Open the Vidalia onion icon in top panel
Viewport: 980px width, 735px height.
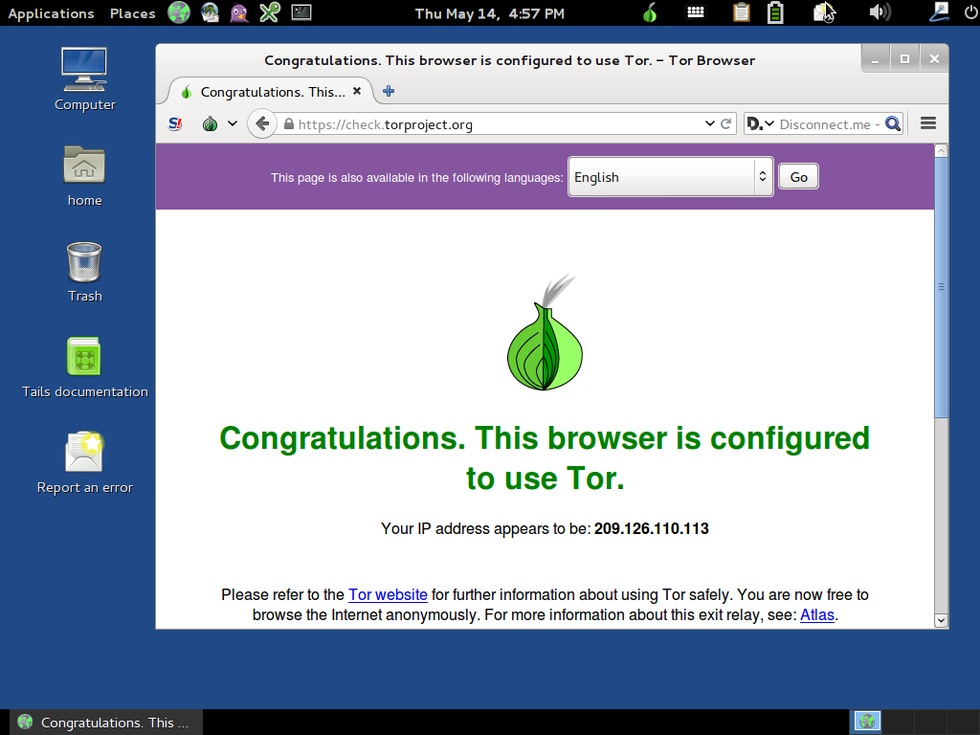click(x=650, y=13)
